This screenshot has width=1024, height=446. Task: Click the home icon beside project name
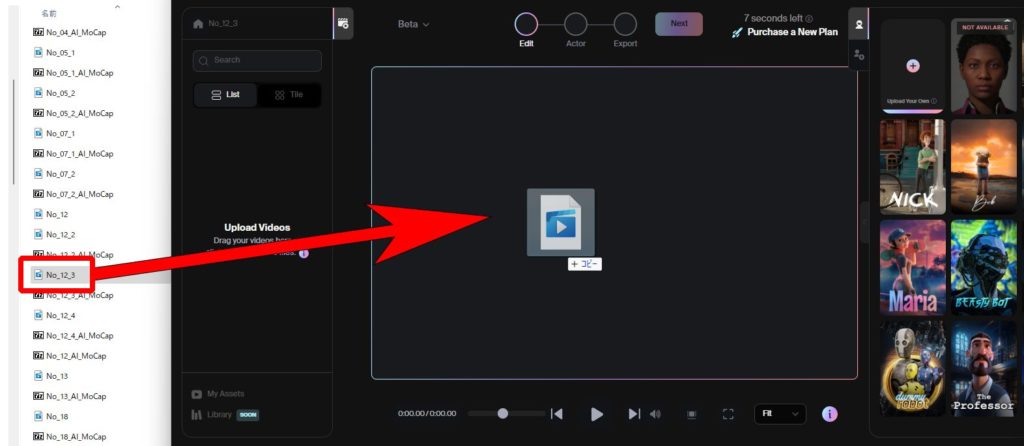pyautogui.click(x=198, y=24)
